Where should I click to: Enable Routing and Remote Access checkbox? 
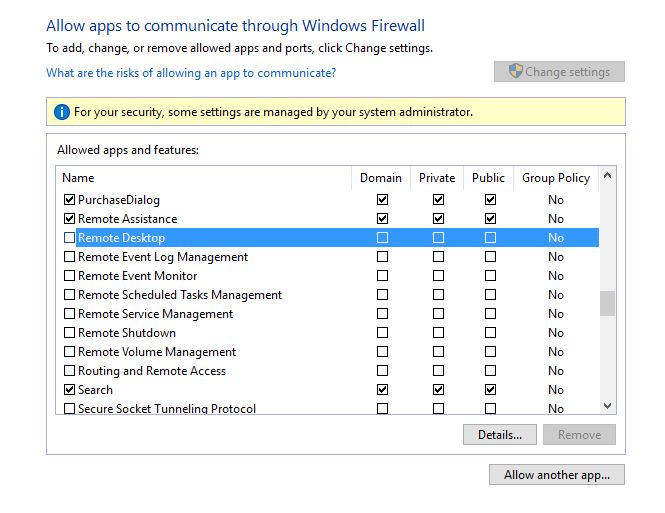tap(69, 371)
